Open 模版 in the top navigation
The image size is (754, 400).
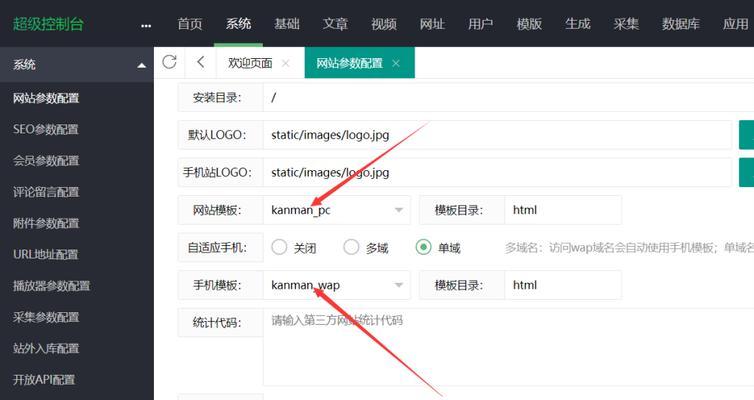coord(529,24)
